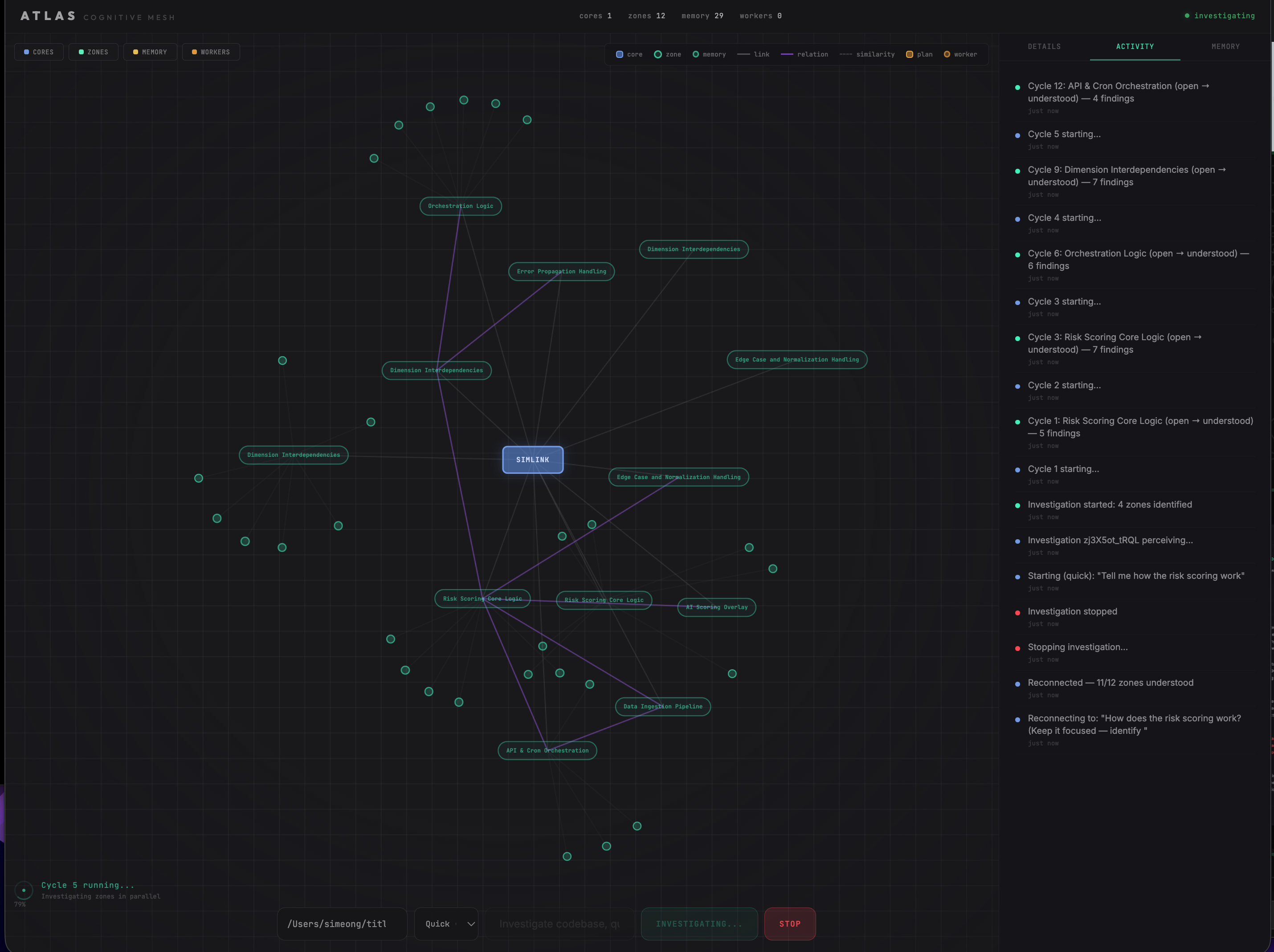Switch to the DETAILS tab

pyautogui.click(x=1044, y=47)
